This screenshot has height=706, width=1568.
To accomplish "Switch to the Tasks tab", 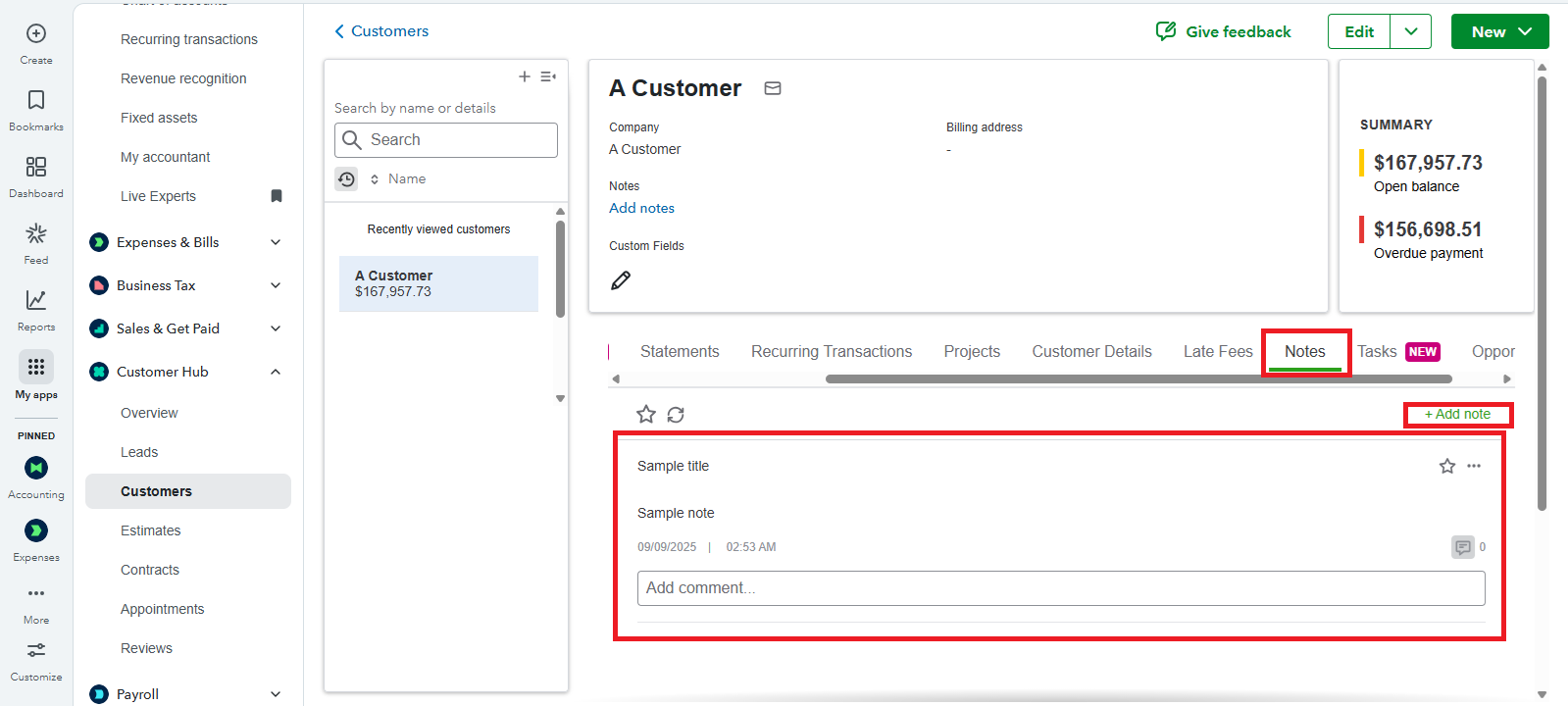I will click(x=1377, y=352).
